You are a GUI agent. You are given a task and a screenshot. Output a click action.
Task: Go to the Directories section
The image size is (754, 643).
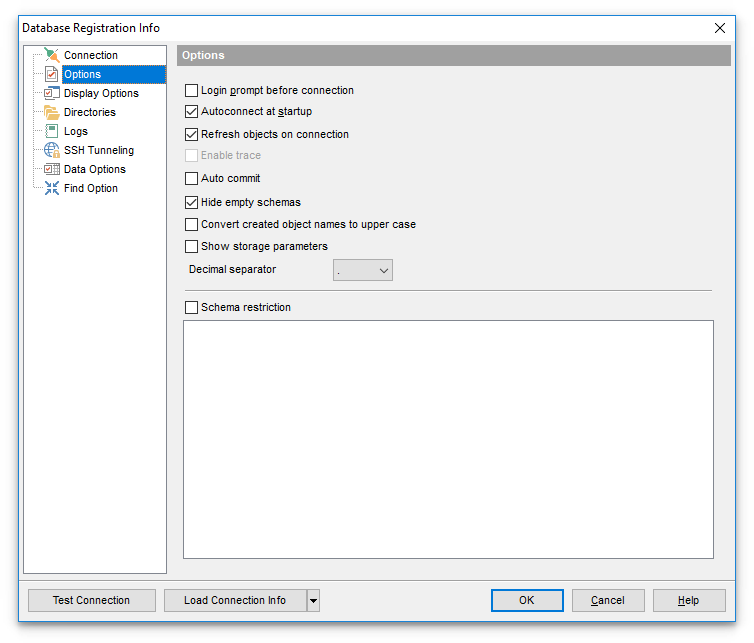(90, 112)
